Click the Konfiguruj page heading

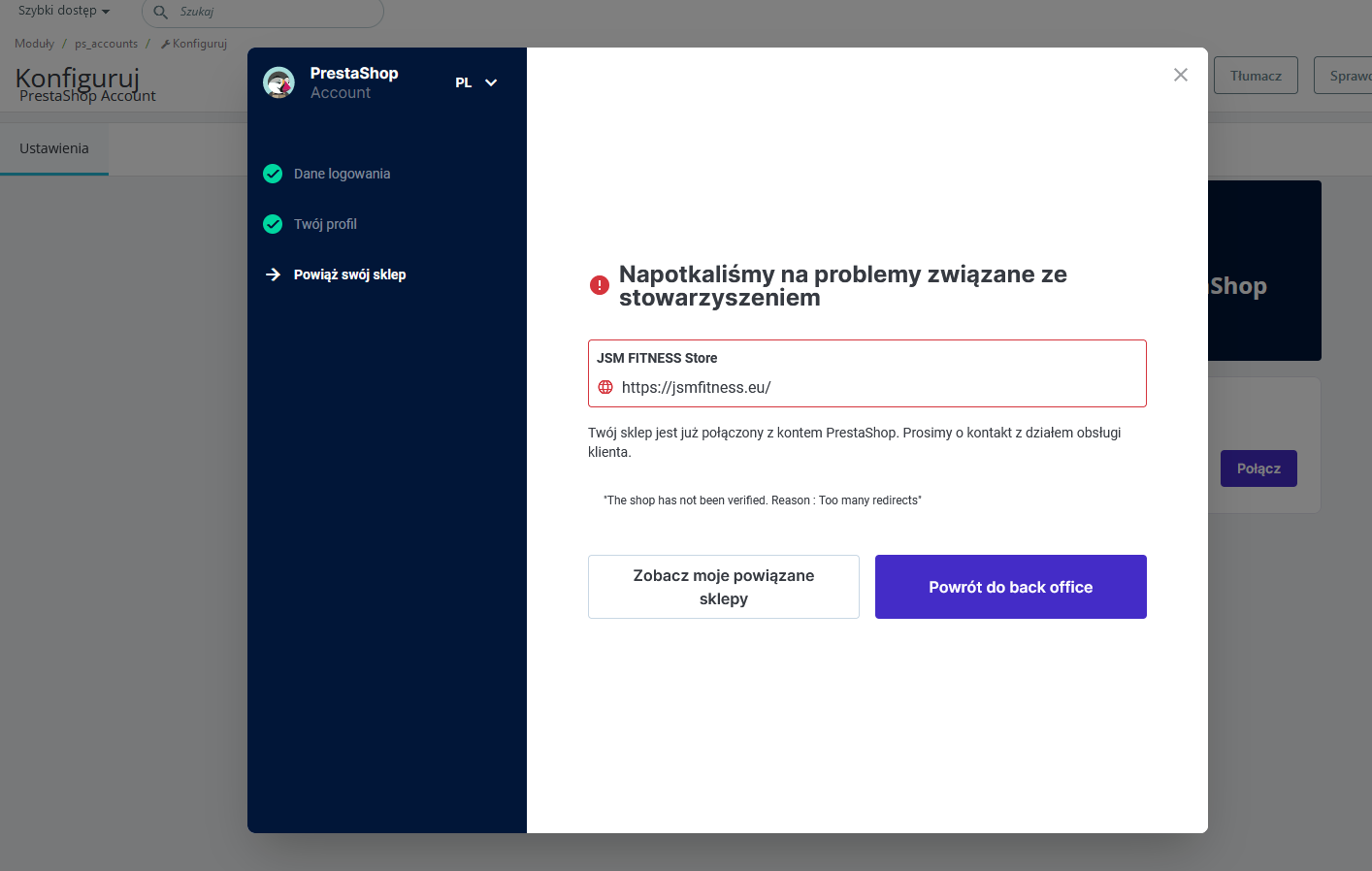pyautogui.click(x=78, y=78)
